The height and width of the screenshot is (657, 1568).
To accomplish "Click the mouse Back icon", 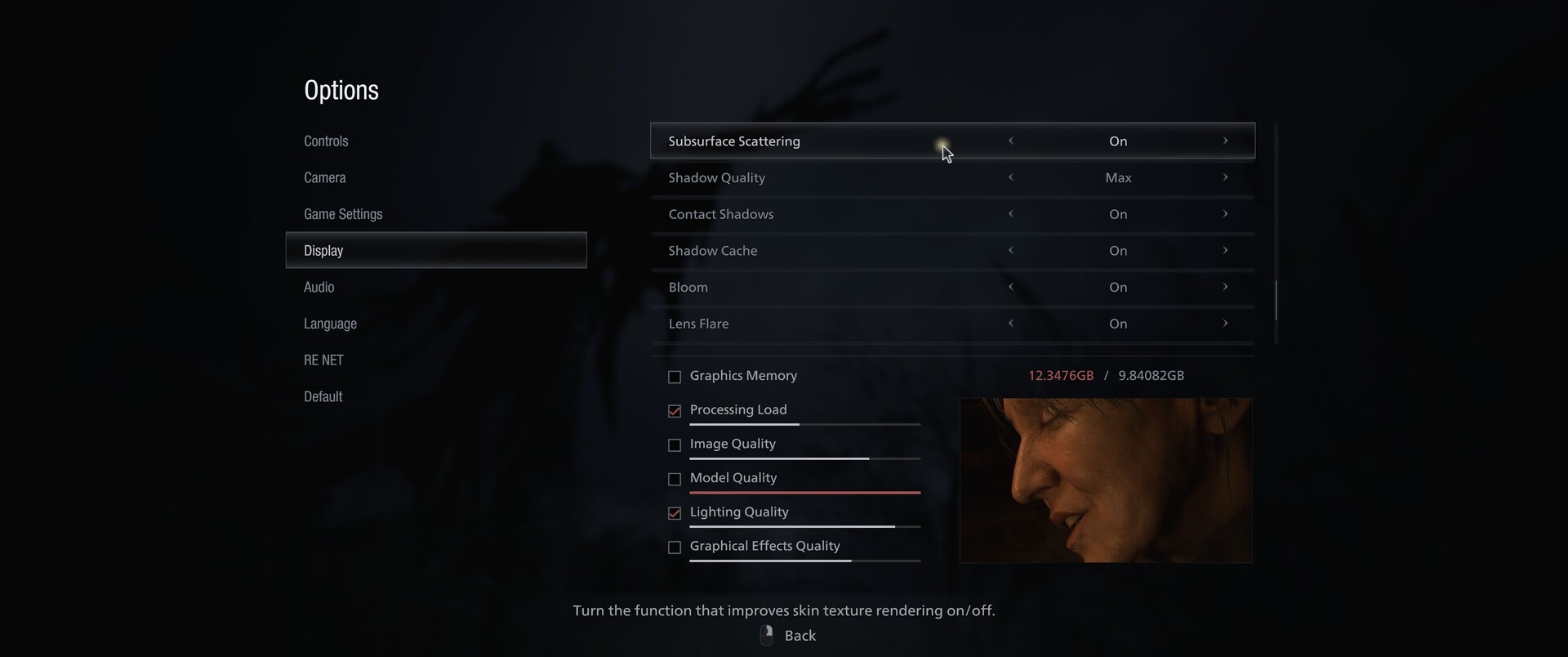I will (x=766, y=636).
